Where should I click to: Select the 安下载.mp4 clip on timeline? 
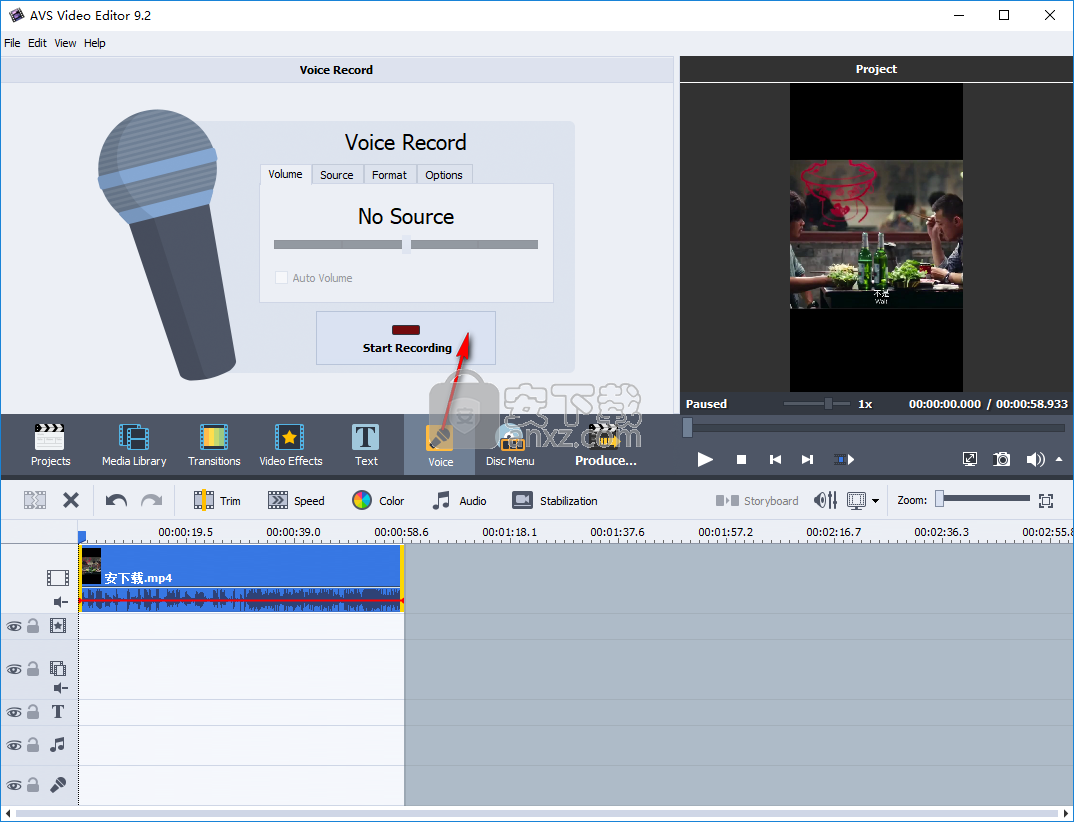[x=241, y=578]
